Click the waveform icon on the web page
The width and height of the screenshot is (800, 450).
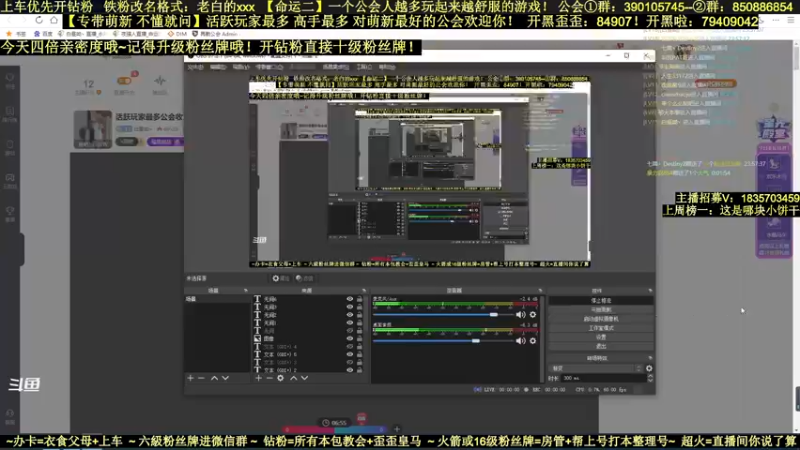pyautogui.click(x=160, y=81)
